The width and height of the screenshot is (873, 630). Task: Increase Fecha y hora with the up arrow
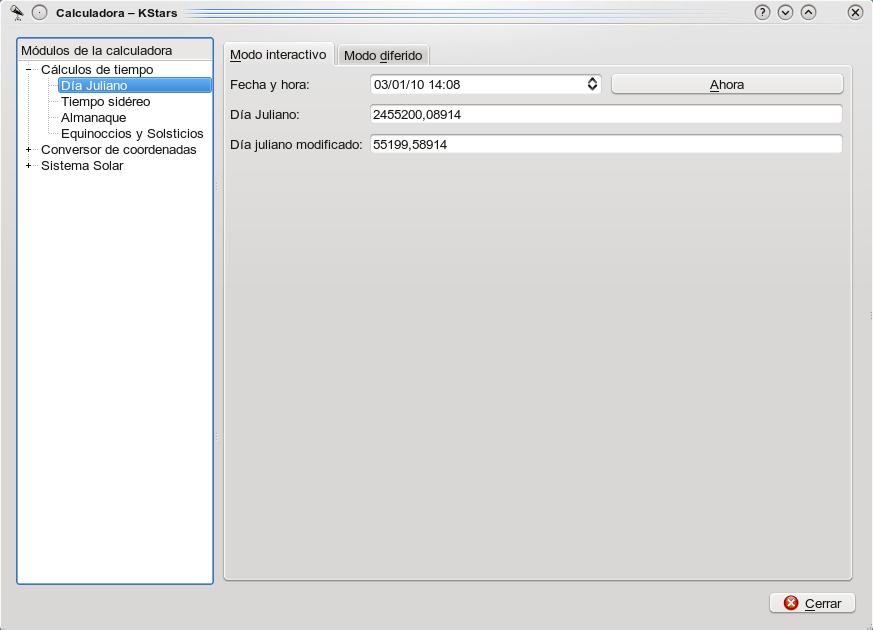[592, 80]
